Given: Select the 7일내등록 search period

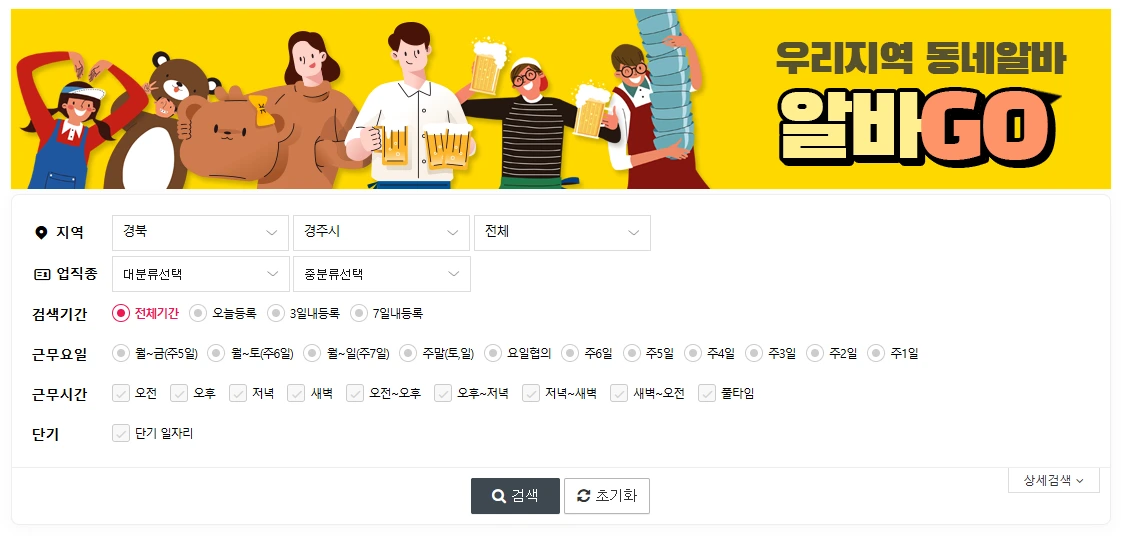Looking at the screenshot, I should (359, 314).
